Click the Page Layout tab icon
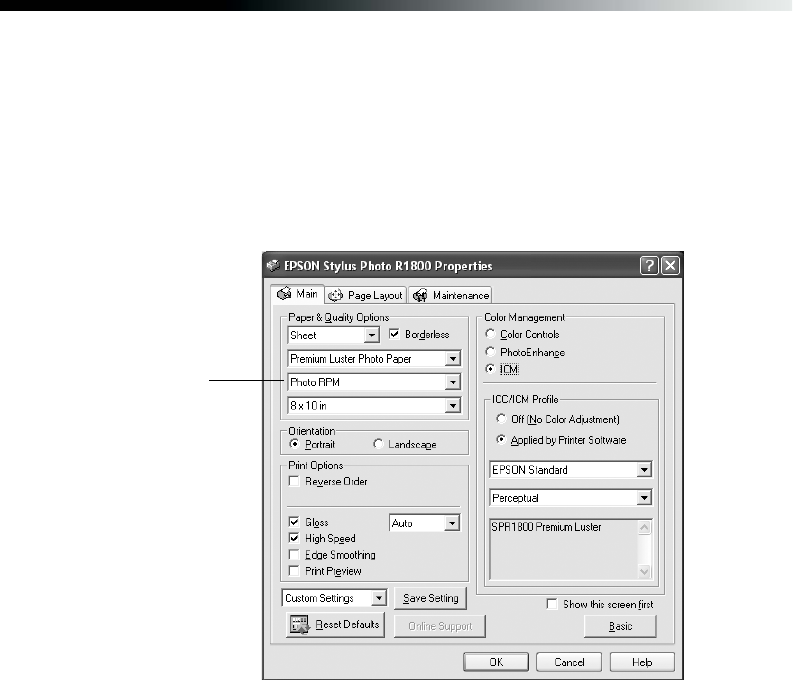The height and width of the screenshot is (680, 793). 335,295
